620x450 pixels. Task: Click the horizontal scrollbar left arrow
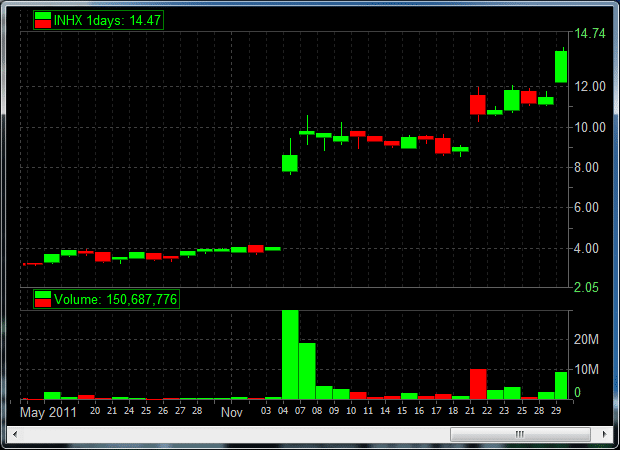15,434
